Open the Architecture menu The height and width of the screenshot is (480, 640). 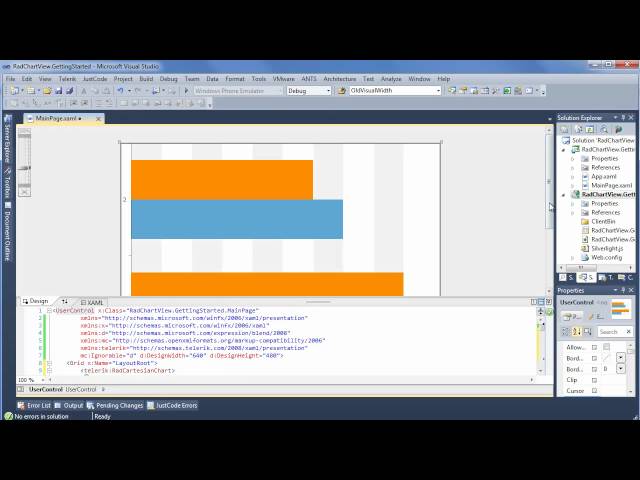[x=340, y=79]
